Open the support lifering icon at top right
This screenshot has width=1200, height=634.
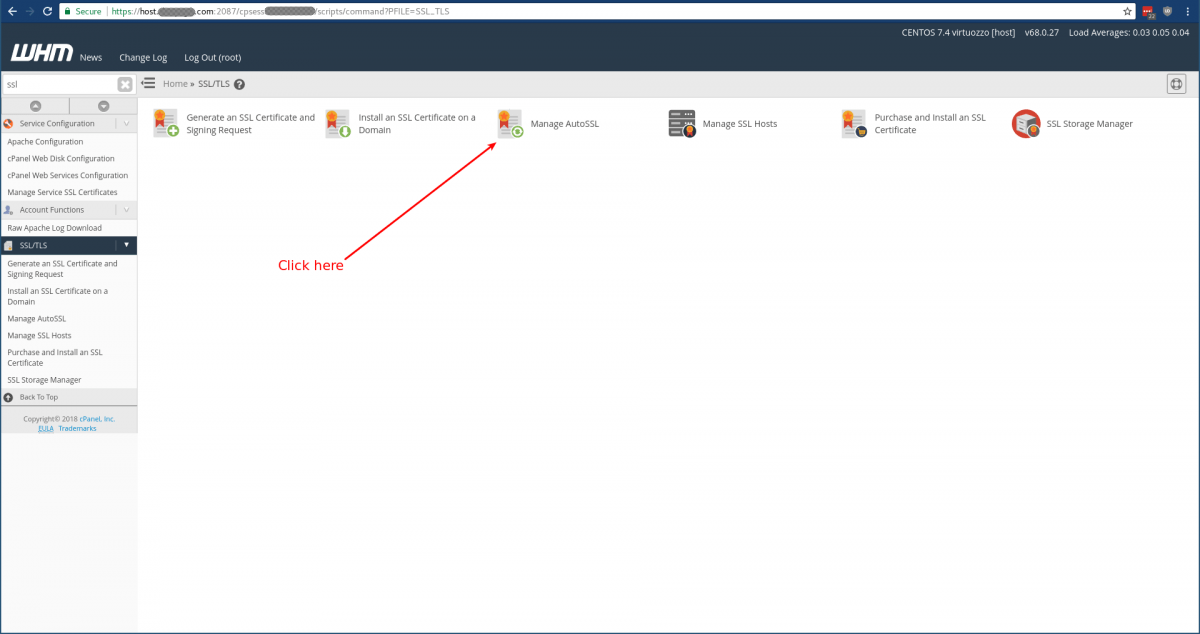pyautogui.click(x=1176, y=84)
